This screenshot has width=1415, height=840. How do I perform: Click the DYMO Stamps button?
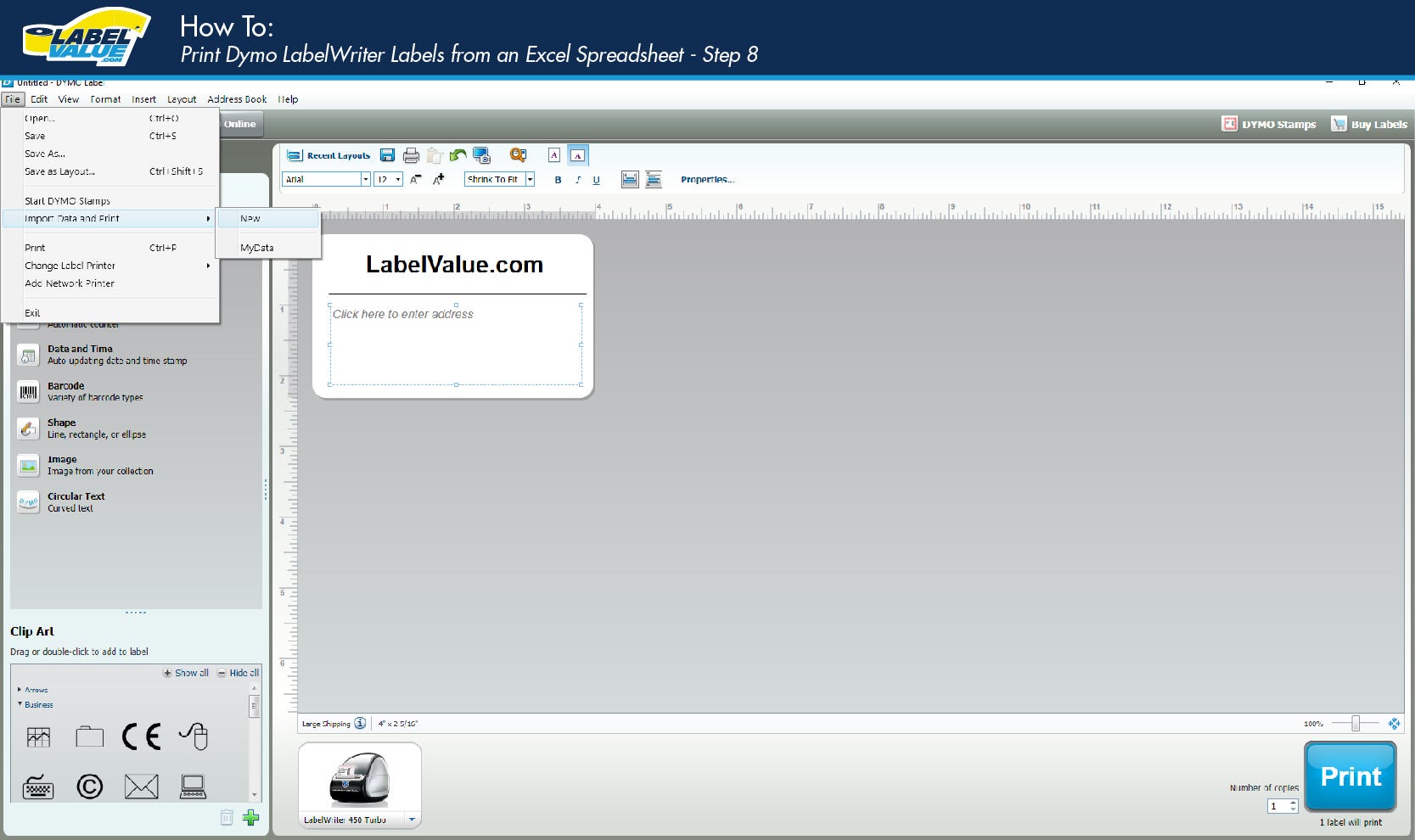[1269, 124]
